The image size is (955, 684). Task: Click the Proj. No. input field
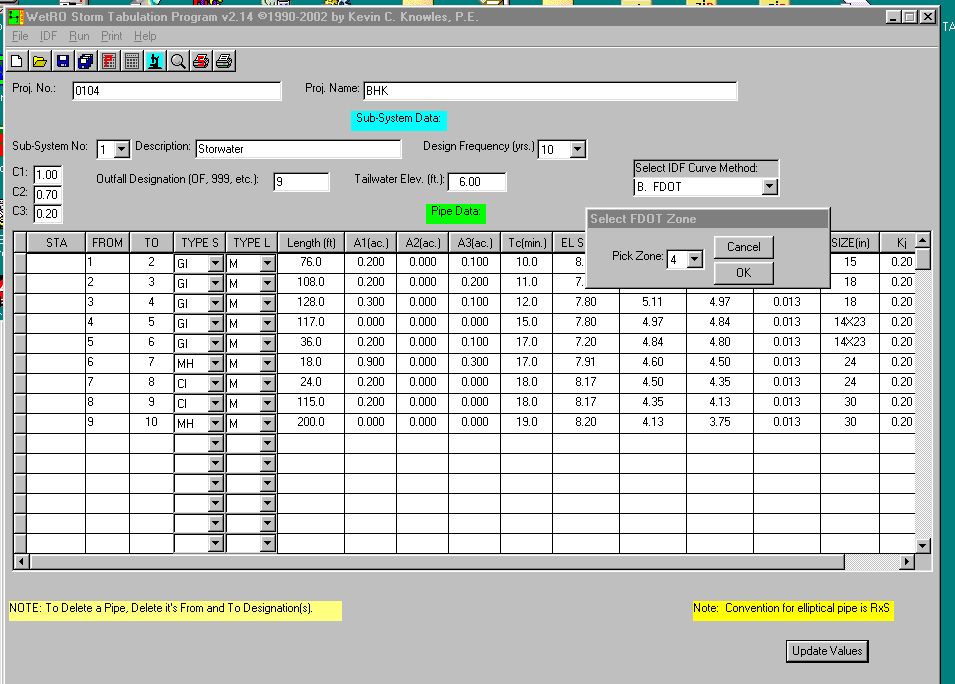coord(177,91)
